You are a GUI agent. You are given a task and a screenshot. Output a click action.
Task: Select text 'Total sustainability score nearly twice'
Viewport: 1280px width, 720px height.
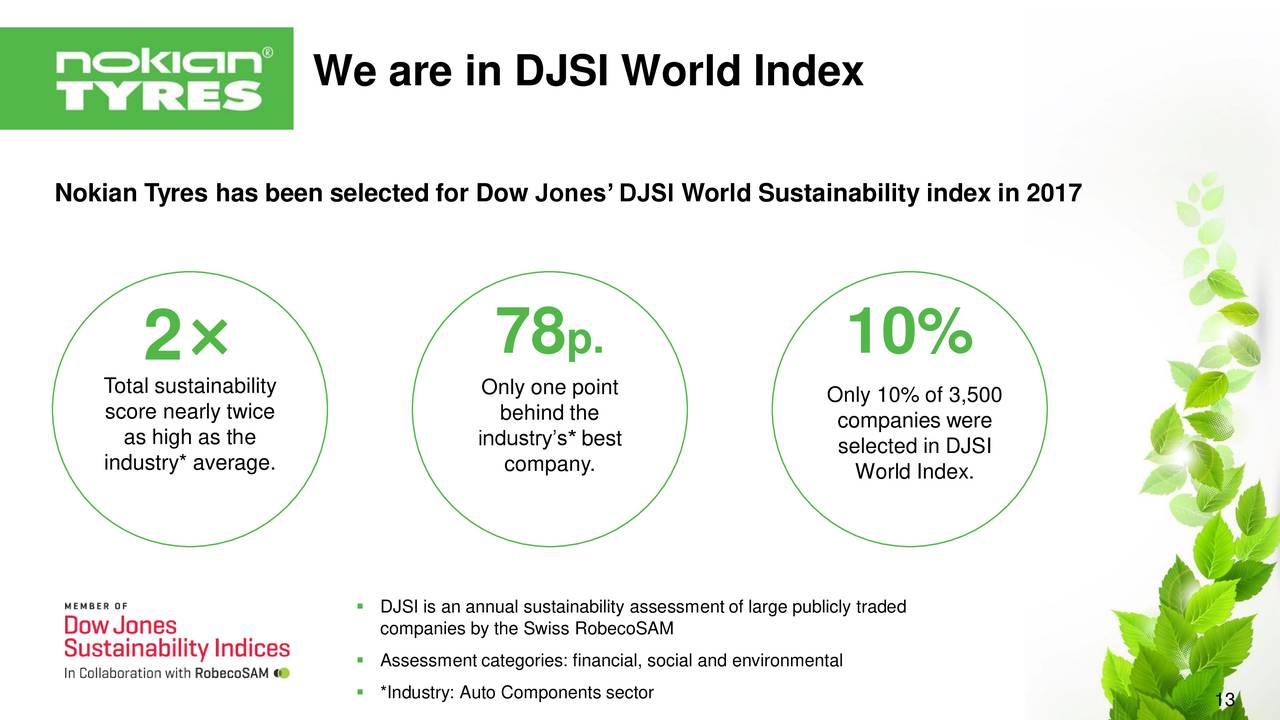pos(190,399)
